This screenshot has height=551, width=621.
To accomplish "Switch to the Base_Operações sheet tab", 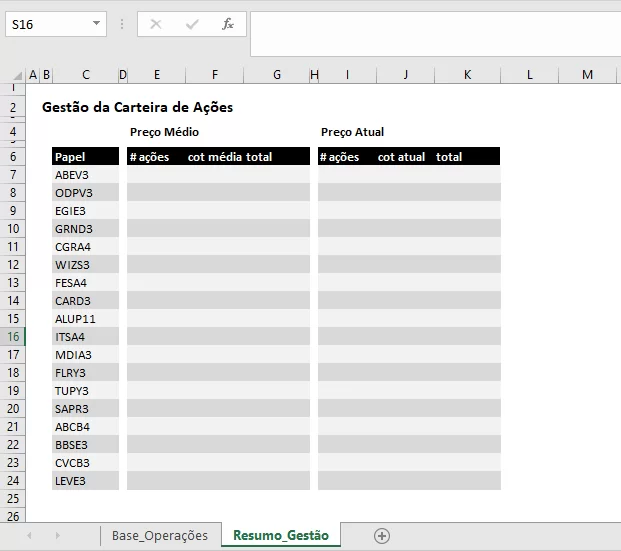I will pyautogui.click(x=160, y=536).
